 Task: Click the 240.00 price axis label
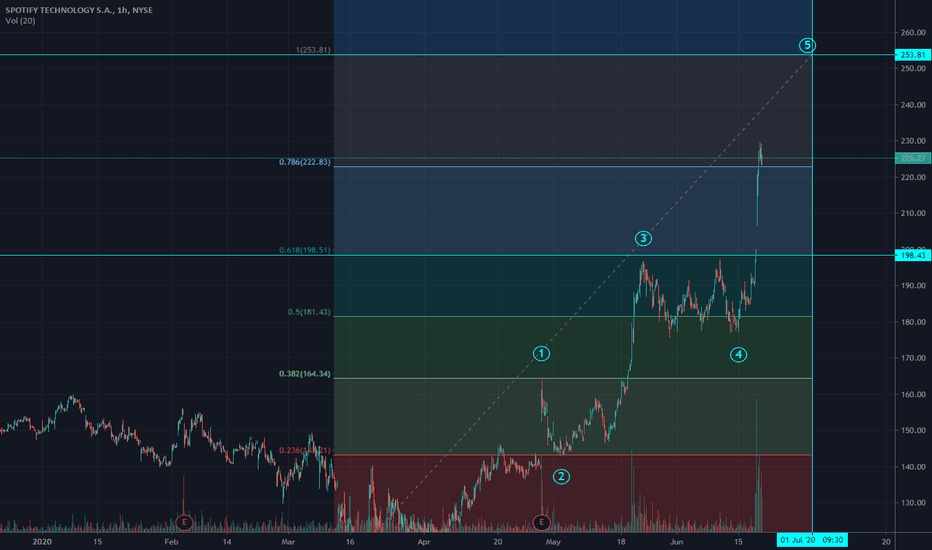[913, 105]
